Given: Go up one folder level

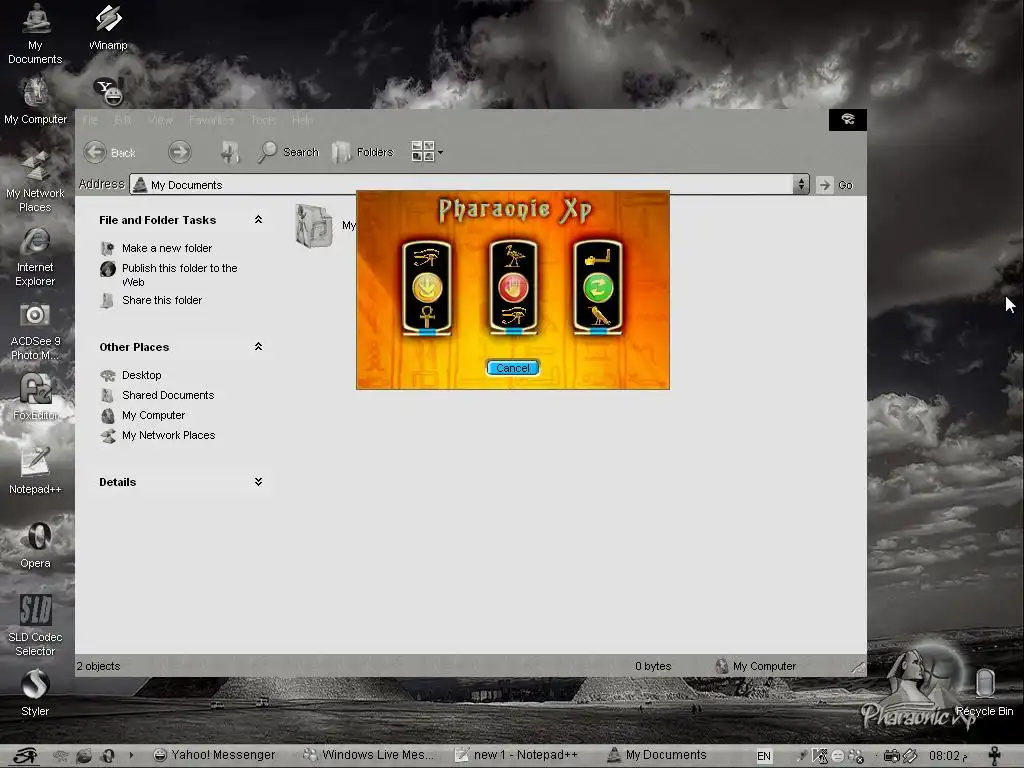Looking at the screenshot, I should (x=229, y=152).
